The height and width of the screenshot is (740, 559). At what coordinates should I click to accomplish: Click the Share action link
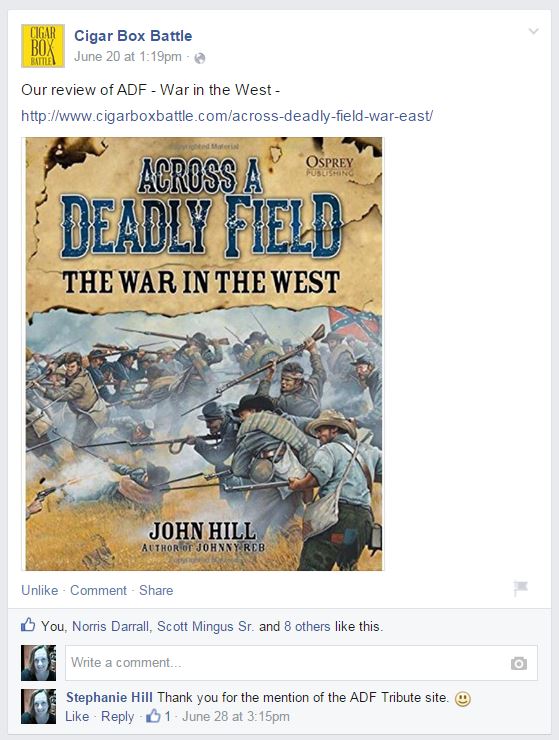pyautogui.click(x=156, y=590)
